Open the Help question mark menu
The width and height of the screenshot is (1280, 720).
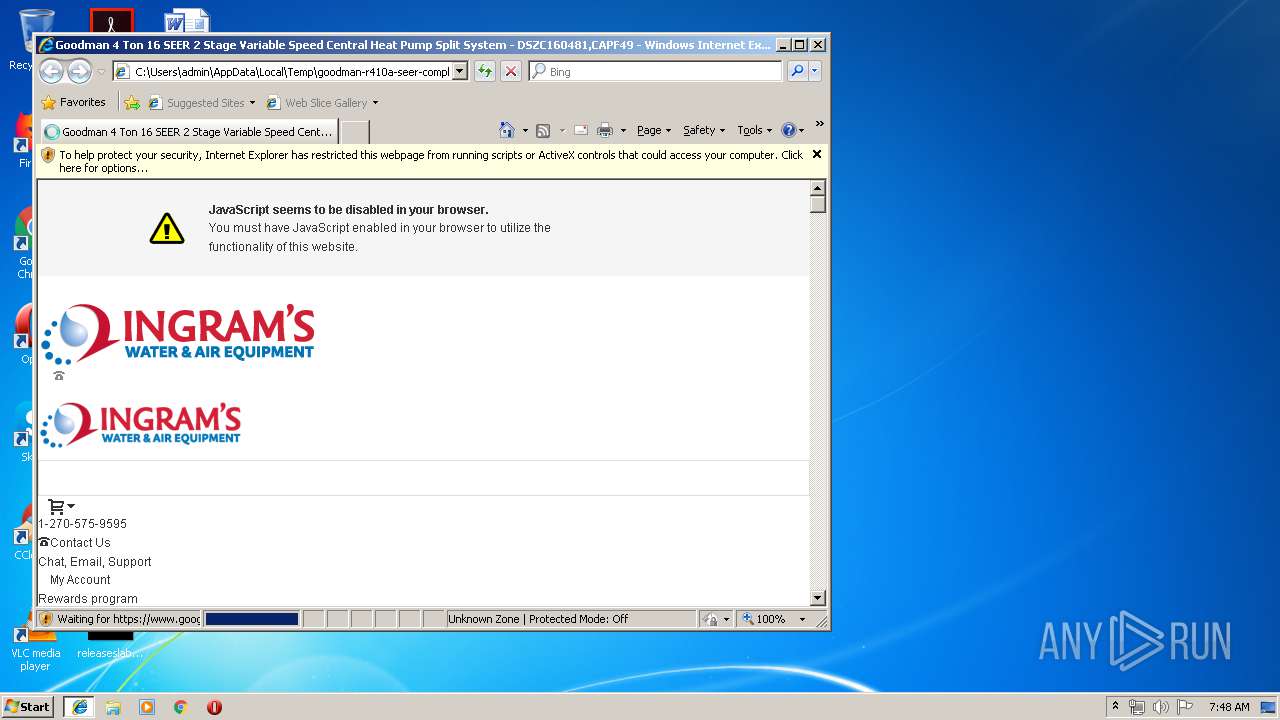[x=793, y=130]
